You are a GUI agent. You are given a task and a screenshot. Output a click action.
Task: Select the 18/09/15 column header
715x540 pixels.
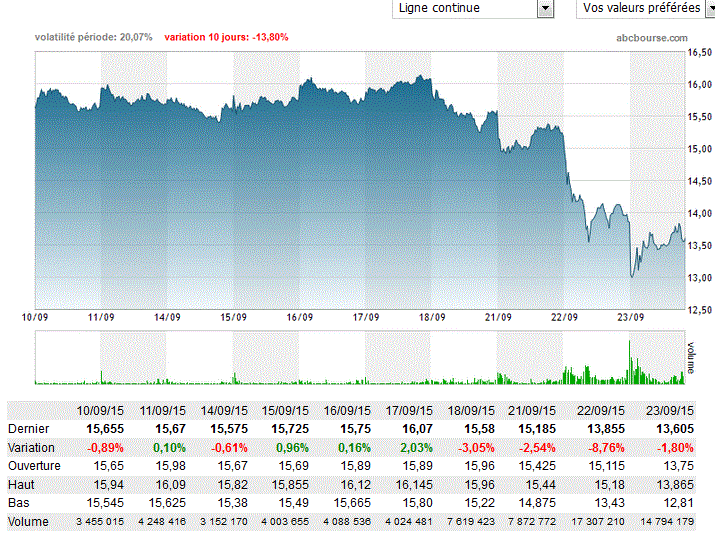coord(471,411)
